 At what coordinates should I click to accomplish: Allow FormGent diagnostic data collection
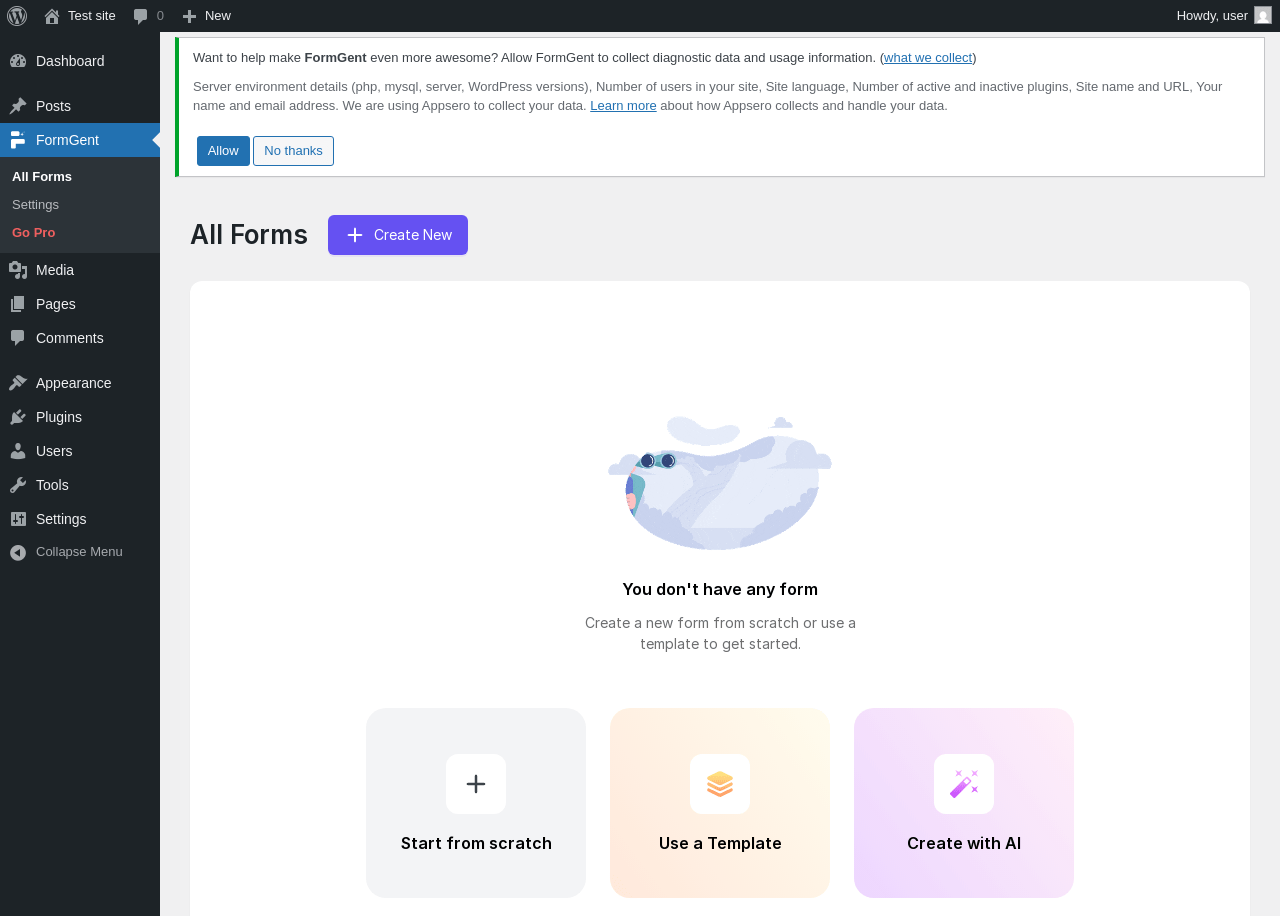(223, 151)
